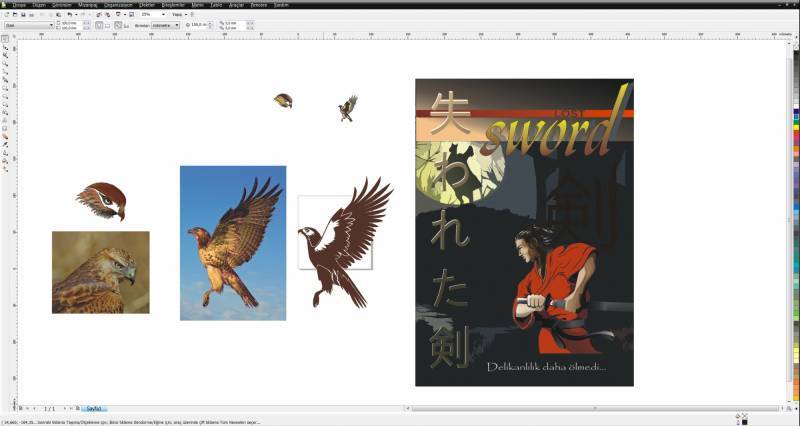Select the Shape tool in the toolbox

[x=6, y=48]
